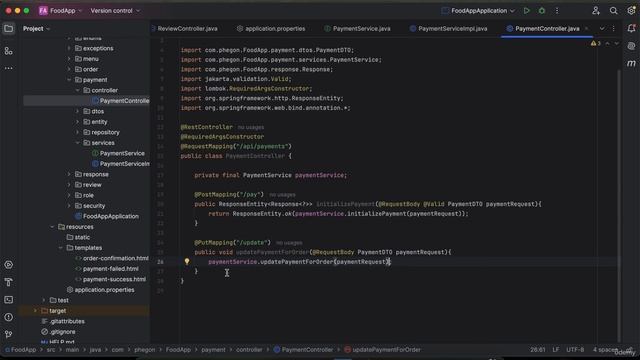Open editor tab options menu
The height and width of the screenshot is (360, 640).
(613, 29)
